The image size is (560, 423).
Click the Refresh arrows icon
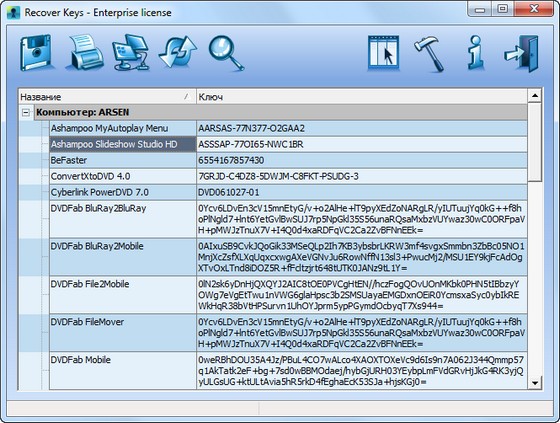click(x=178, y=52)
